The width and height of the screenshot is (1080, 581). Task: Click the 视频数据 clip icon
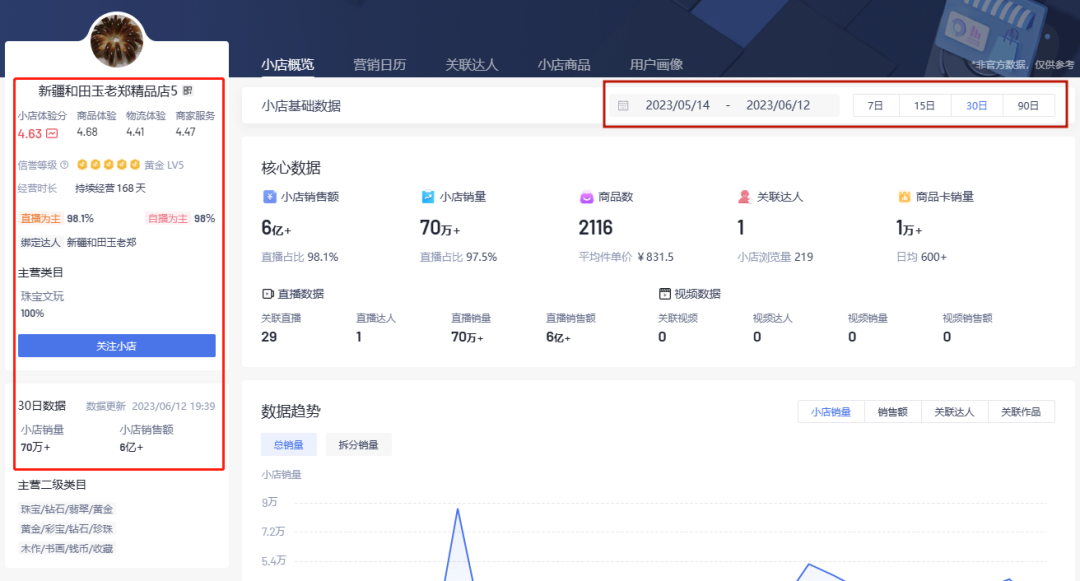665,294
